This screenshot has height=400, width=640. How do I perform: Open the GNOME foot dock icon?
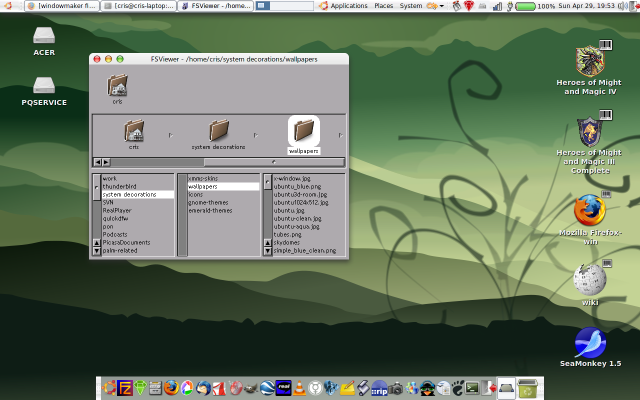tap(458, 387)
